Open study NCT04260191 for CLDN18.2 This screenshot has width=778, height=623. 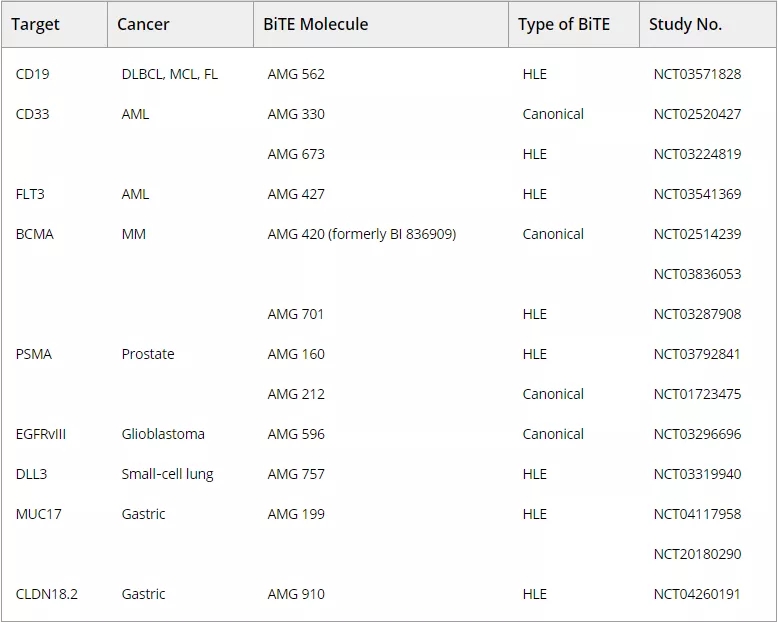697,594
